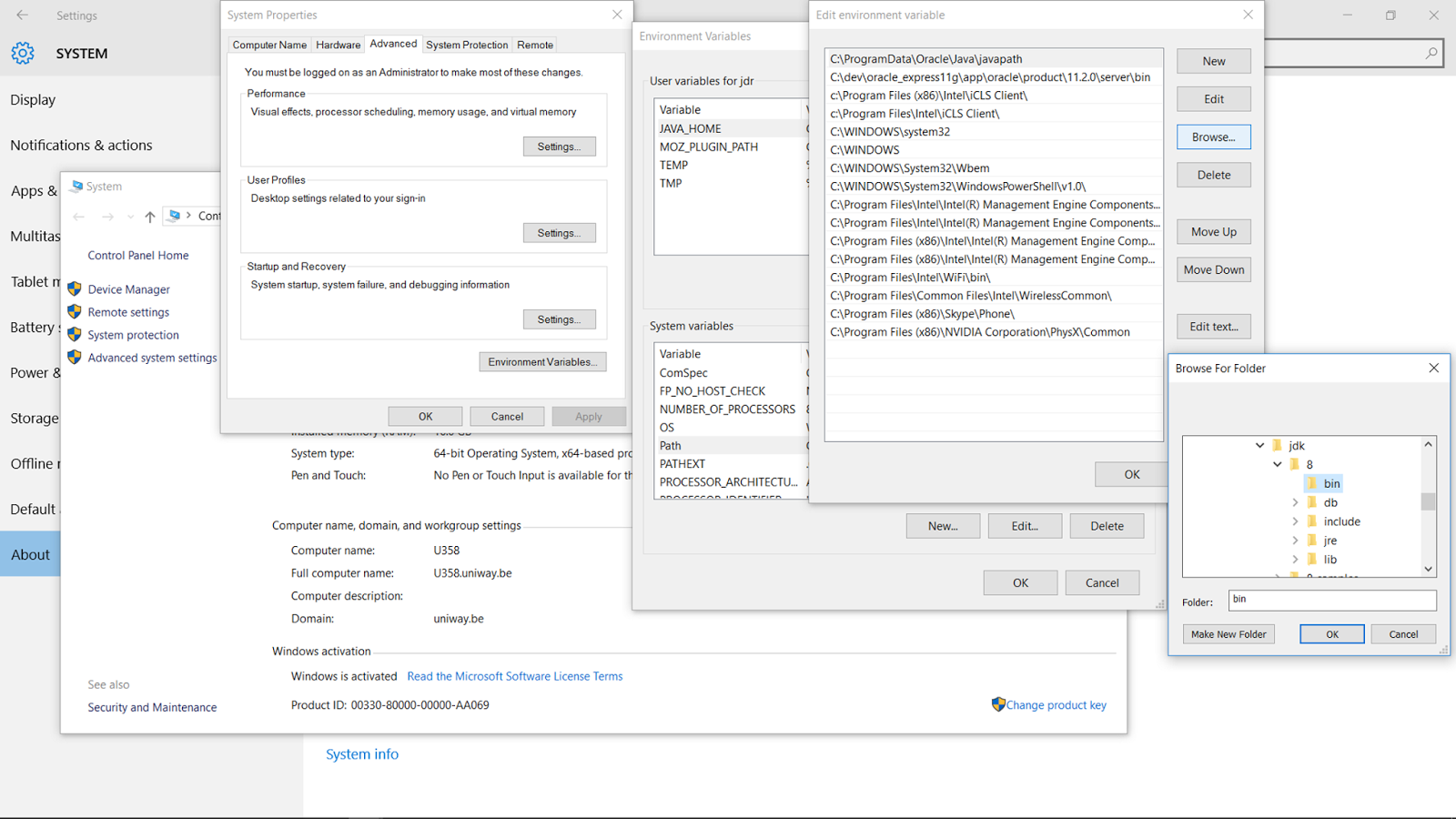The width and height of the screenshot is (1456, 819).
Task: Click the System protection shield icon
Action: 75,334
